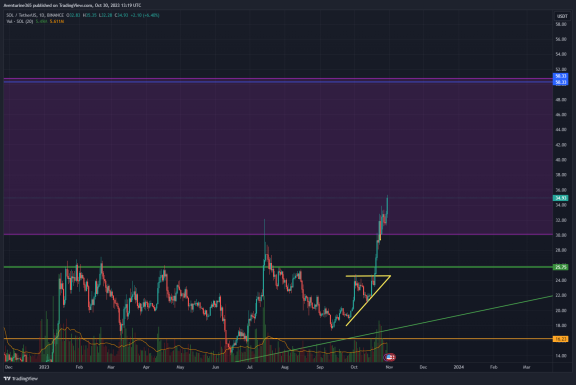Click the SOL / TetherUS symbol legend
The image size is (576, 385).
[35, 15]
